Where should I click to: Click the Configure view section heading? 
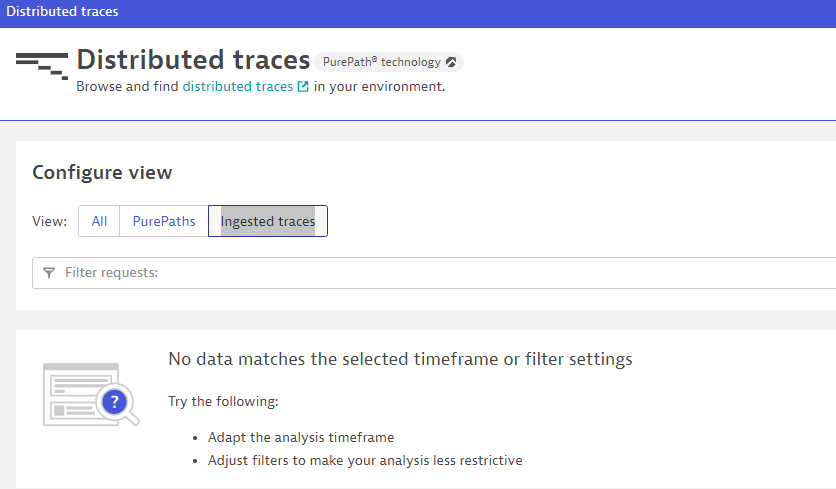tap(102, 172)
